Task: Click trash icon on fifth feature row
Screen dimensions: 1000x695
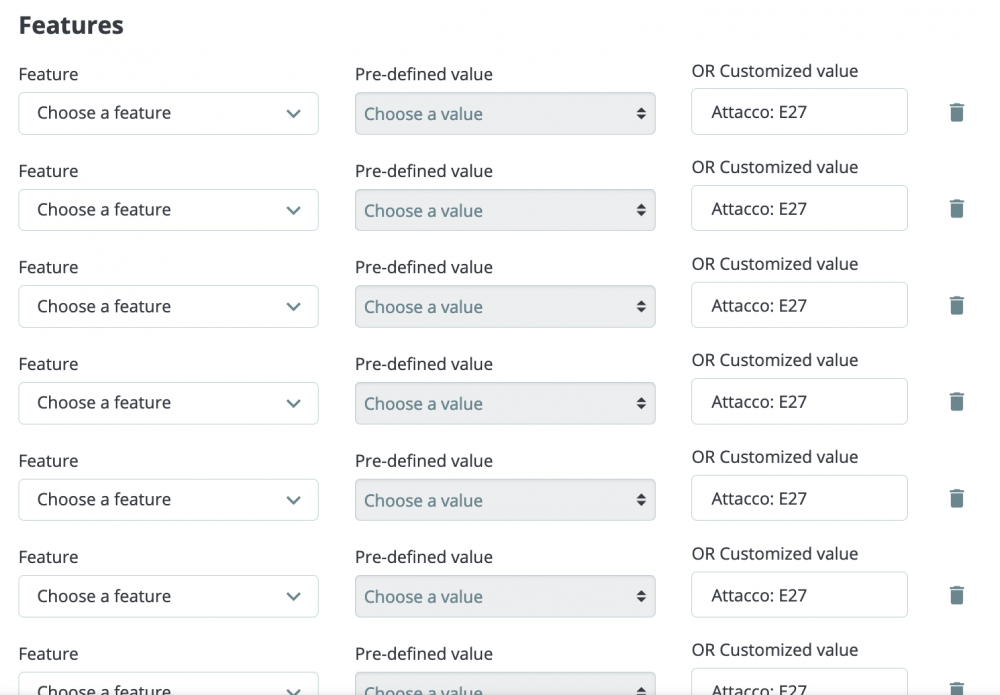Action: click(956, 499)
